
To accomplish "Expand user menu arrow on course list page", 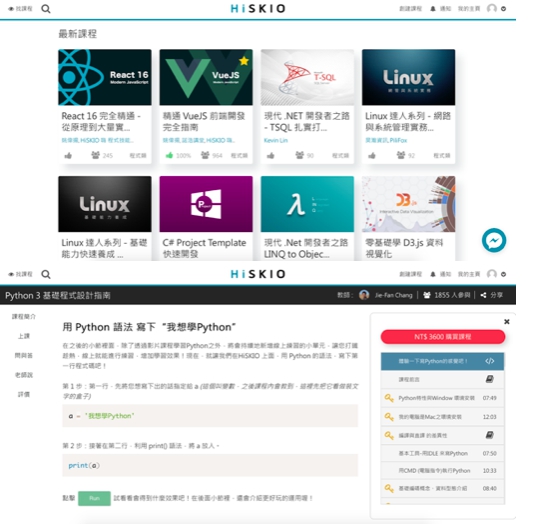I will click(x=503, y=9).
